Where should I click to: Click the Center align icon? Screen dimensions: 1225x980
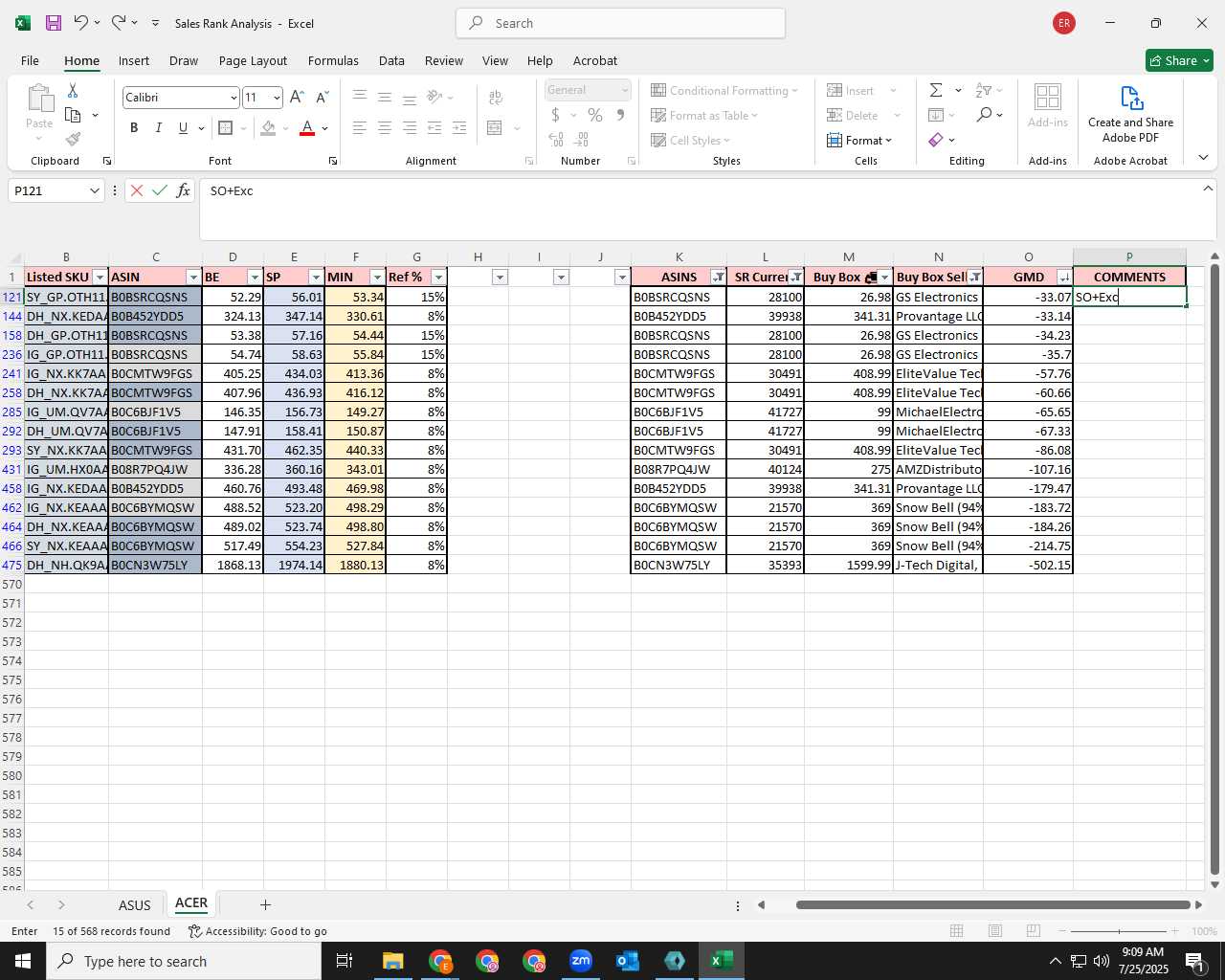(385, 127)
